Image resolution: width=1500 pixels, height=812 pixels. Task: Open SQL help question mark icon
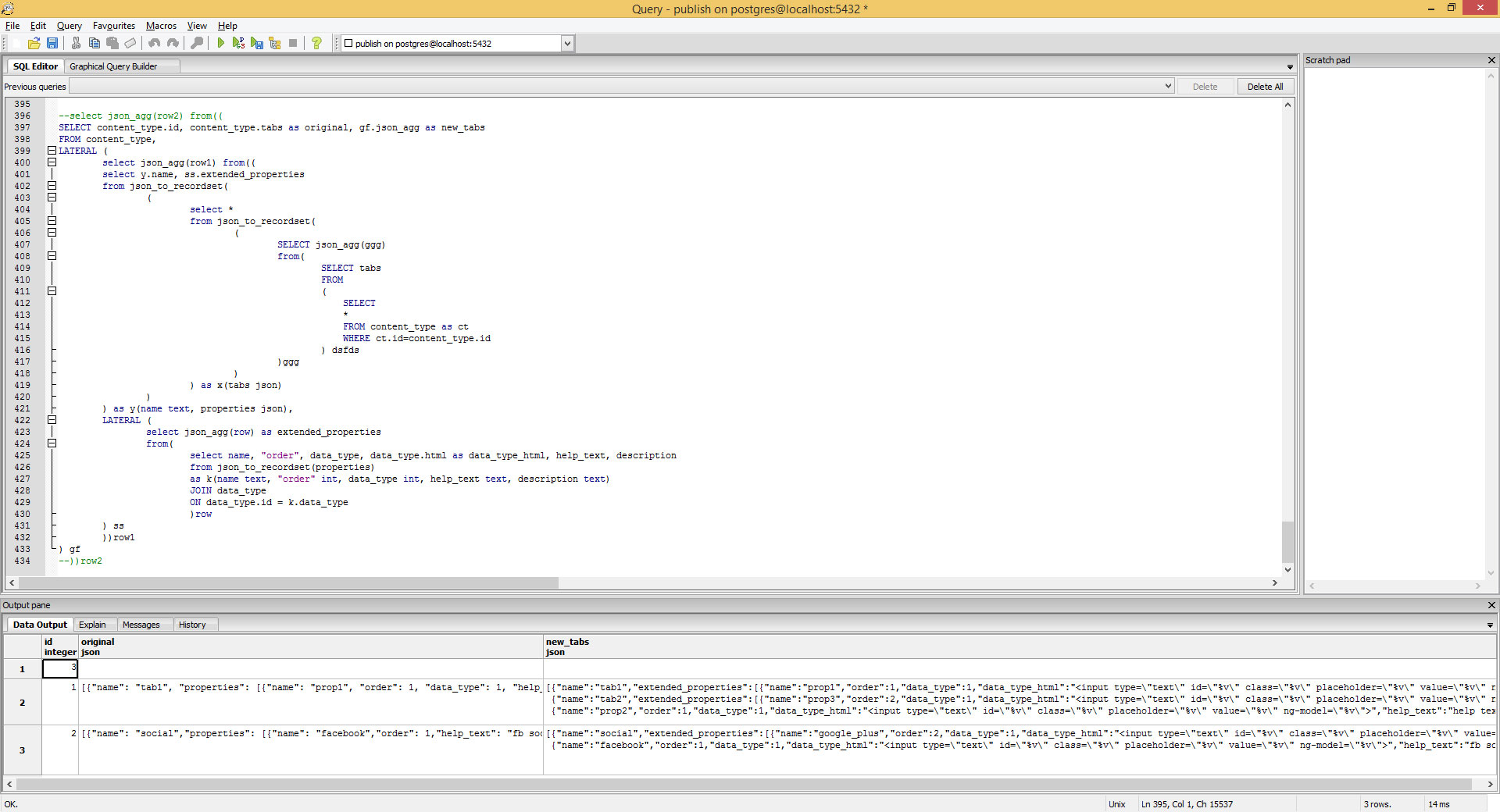point(316,43)
